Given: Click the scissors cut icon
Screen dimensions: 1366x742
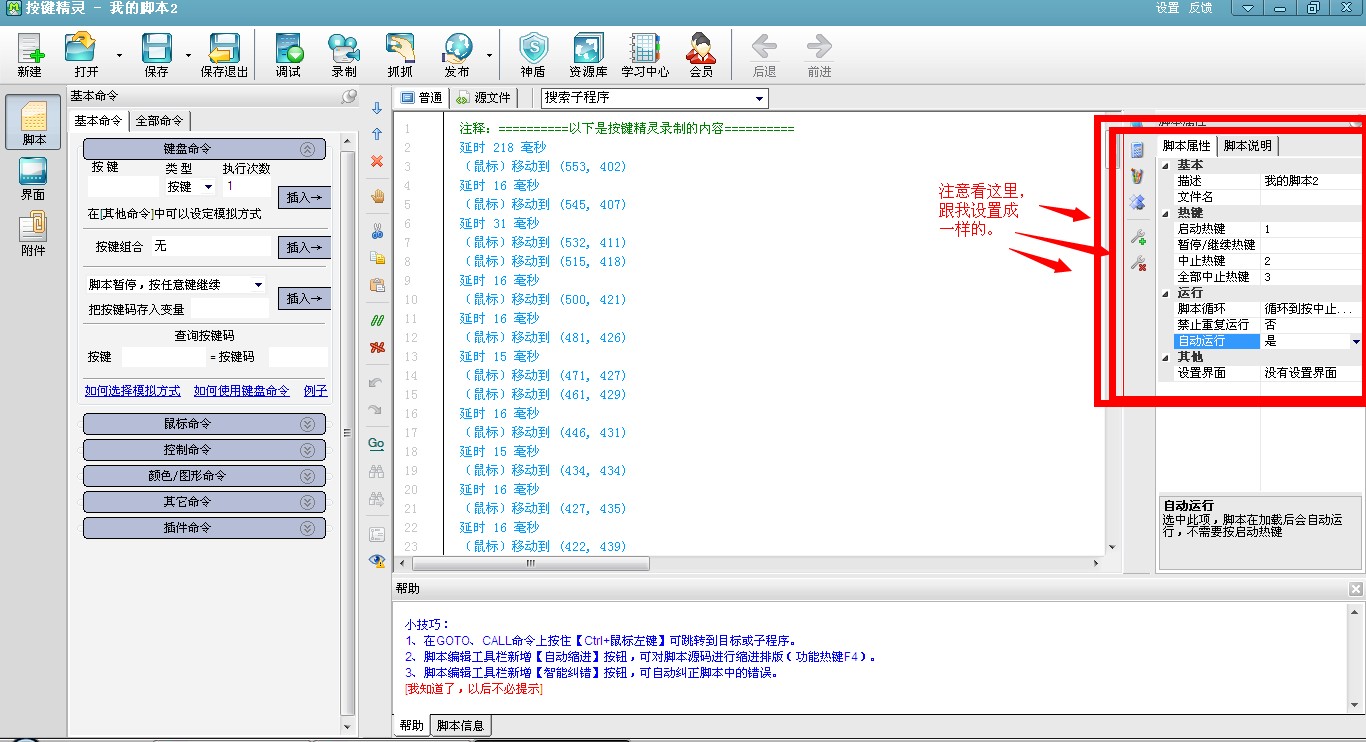Looking at the screenshot, I should (377, 232).
